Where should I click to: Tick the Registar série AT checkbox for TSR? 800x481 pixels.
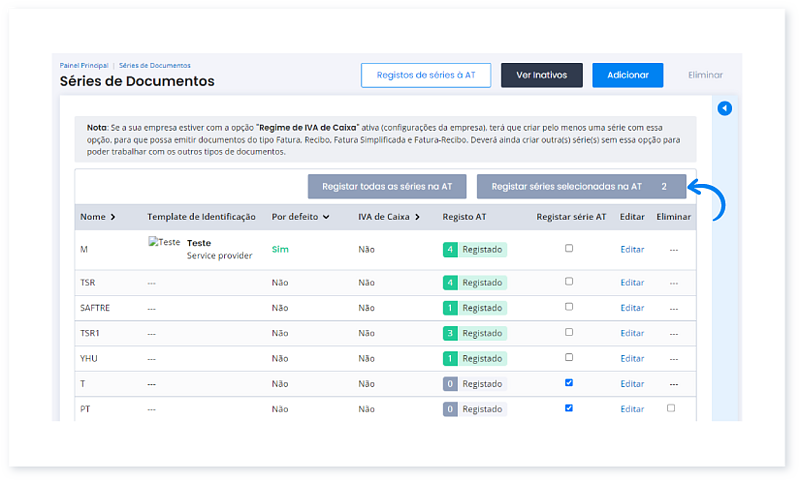pos(569,282)
